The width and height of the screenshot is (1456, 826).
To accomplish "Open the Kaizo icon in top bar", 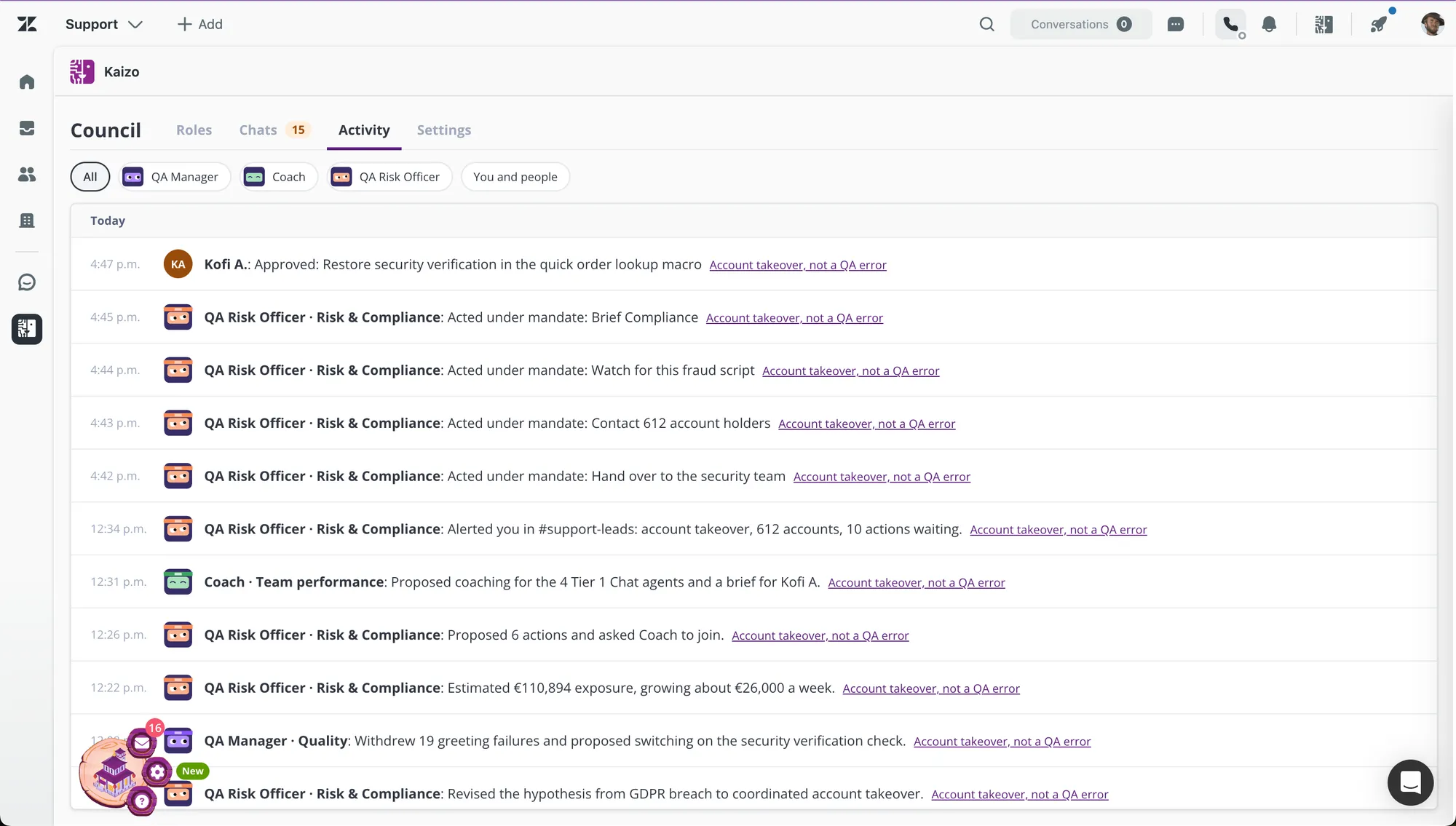I will [x=1324, y=24].
